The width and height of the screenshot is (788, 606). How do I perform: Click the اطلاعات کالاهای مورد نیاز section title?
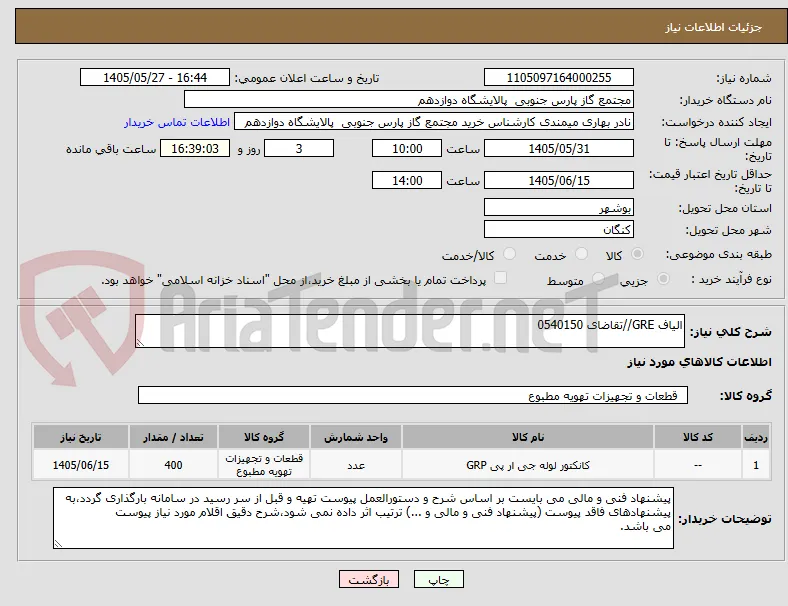pos(699,362)
